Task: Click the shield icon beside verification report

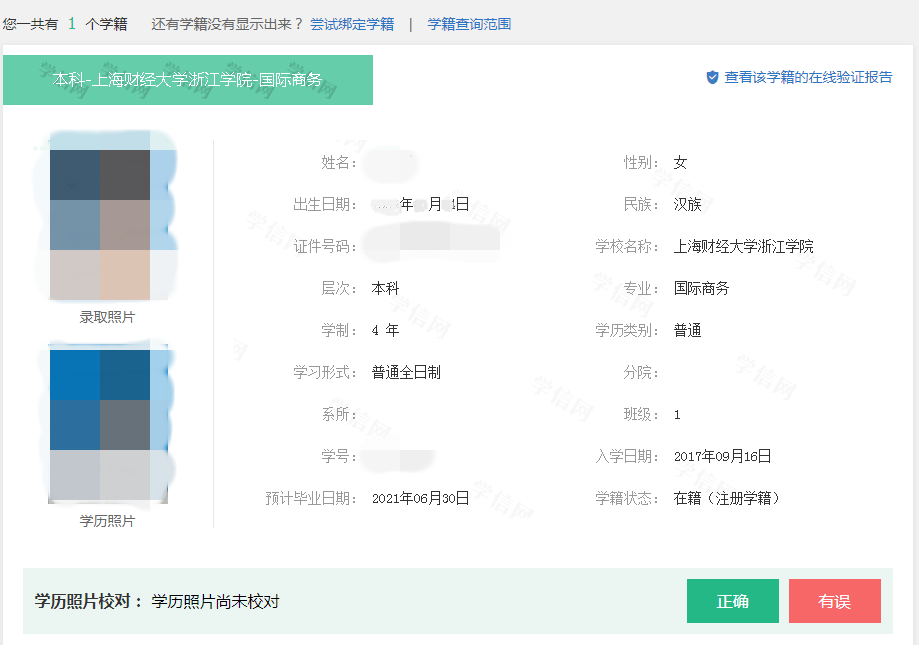Action: pyautogui.click(x=712, y=77)
